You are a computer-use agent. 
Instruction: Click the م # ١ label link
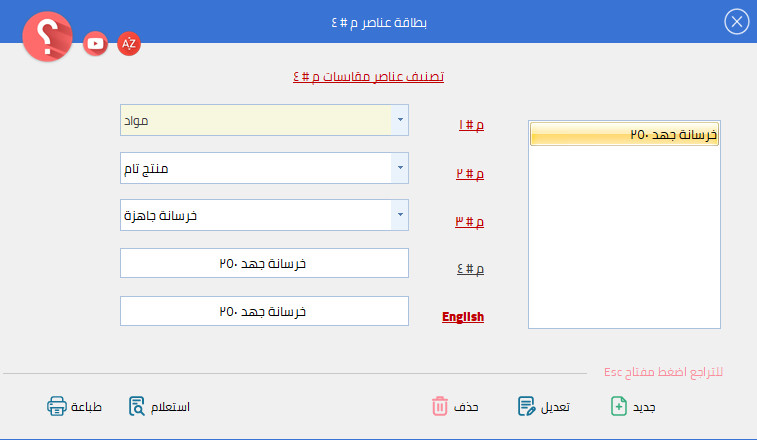471,126
